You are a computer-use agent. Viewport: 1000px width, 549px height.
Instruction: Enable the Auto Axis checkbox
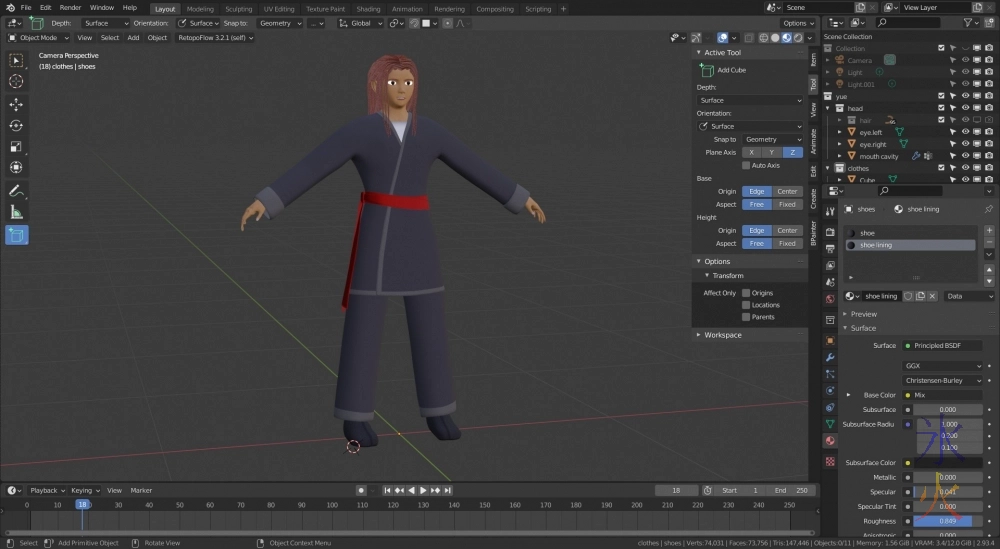(x=746, y=165)
